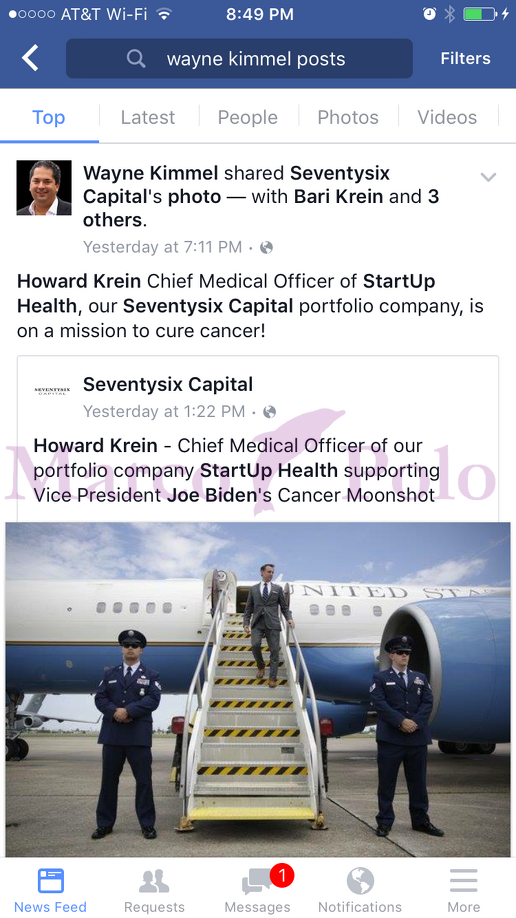Open the More hamburger menu icon

[464, 881]
